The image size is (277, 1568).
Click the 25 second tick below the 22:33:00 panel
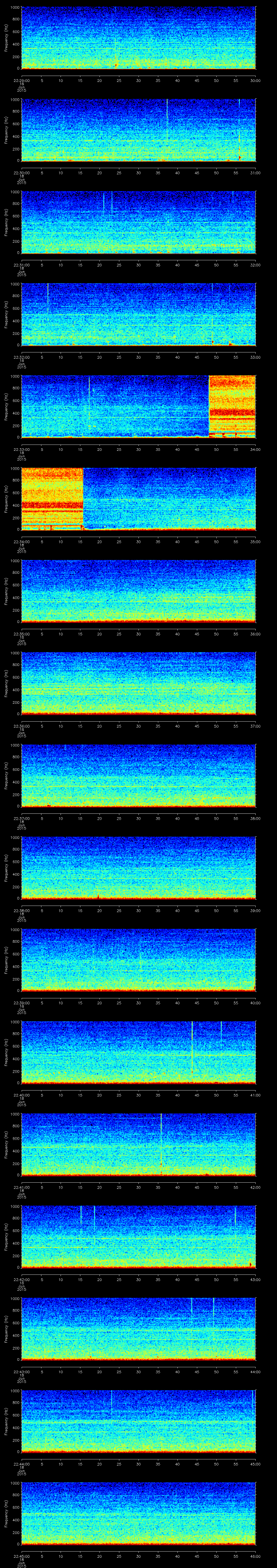pos(119,449)
